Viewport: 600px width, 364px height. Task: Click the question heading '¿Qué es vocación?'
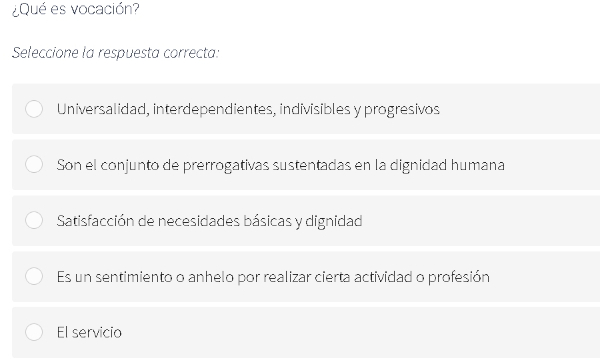[x=76, y=9]
